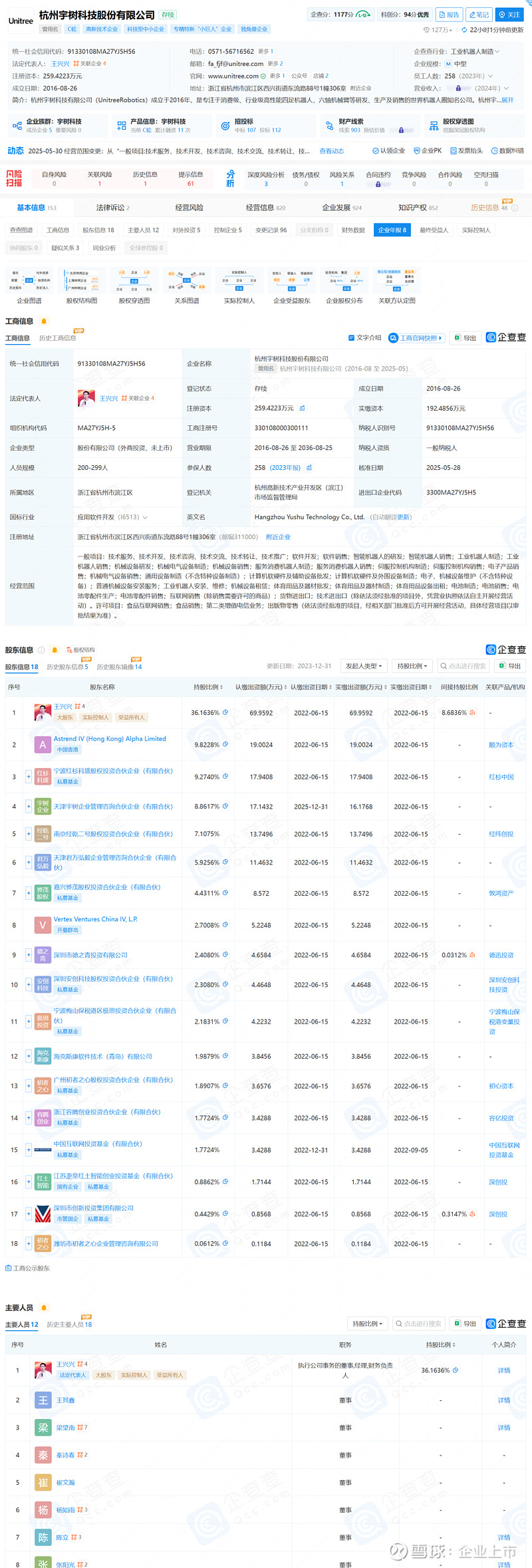Click shareholder search input field
Viewport: 532px width, 1568px height.
(464, 666)
